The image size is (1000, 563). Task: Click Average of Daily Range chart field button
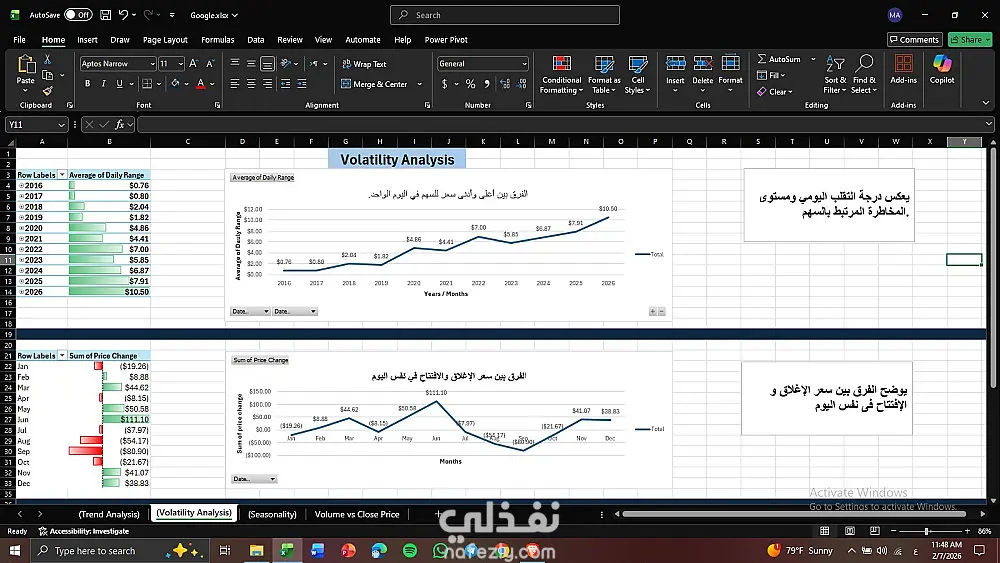click(263, 178)
